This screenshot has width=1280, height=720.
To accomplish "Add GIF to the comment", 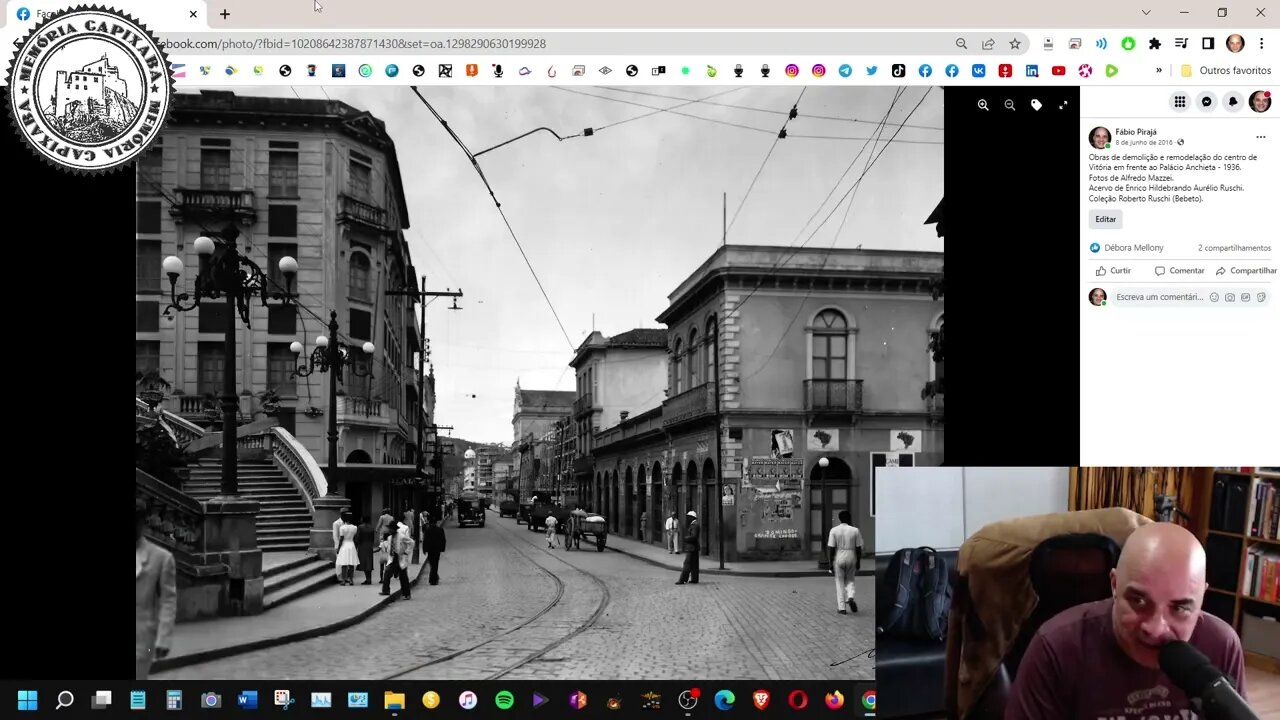I will [1245, 297].
